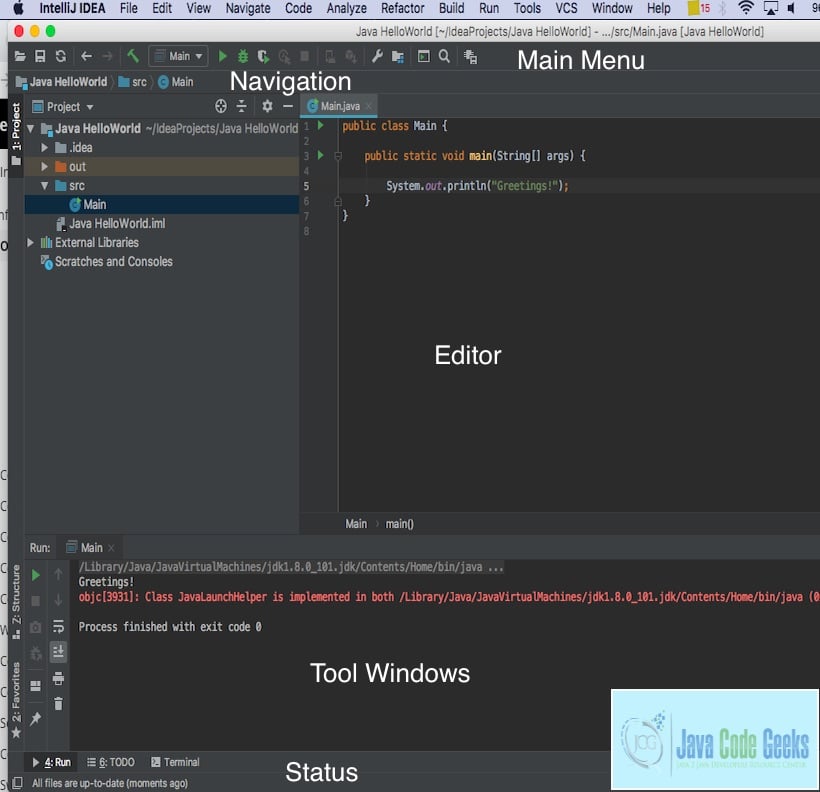Open search with the magnifier toolbar icon
The width and height of the screenshot is (820, 792).
(444, 56)
